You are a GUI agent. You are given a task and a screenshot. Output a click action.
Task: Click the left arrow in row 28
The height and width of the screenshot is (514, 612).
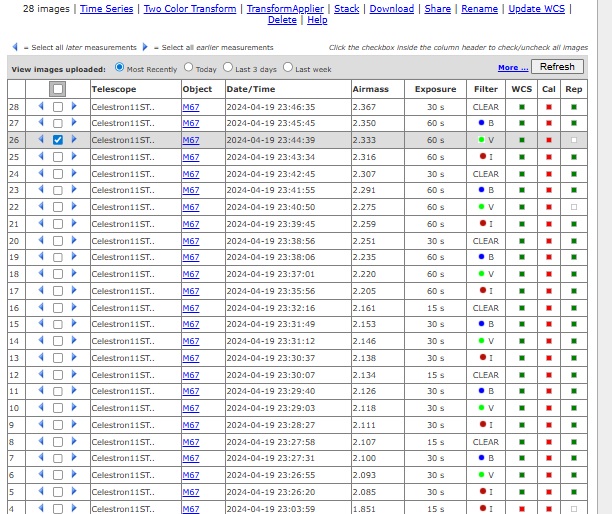point(41,106)
